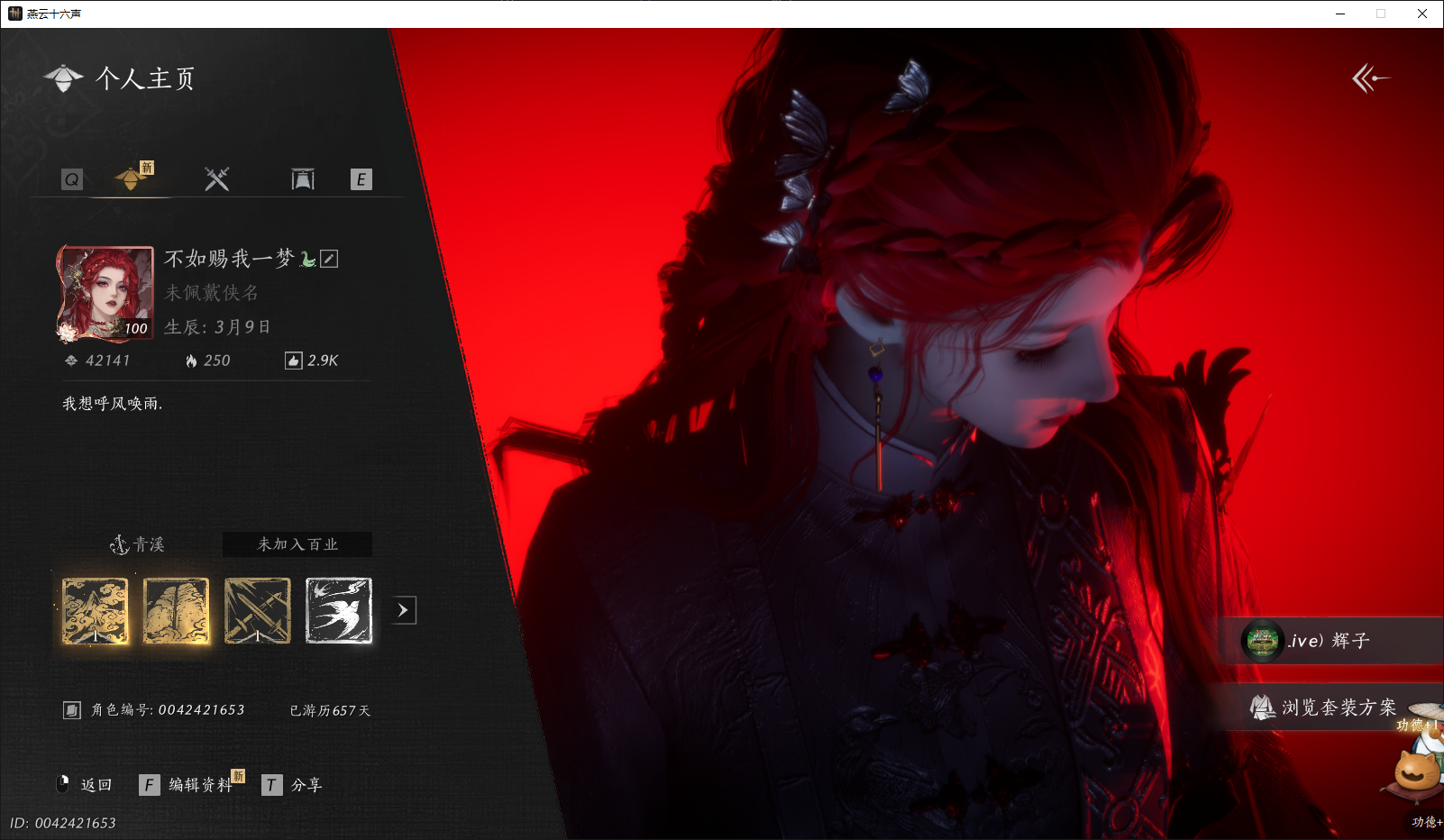This screenshot has height=840, width=1444.
Task: Open the profile tab marked 新
Action: [x=133, y=177]
